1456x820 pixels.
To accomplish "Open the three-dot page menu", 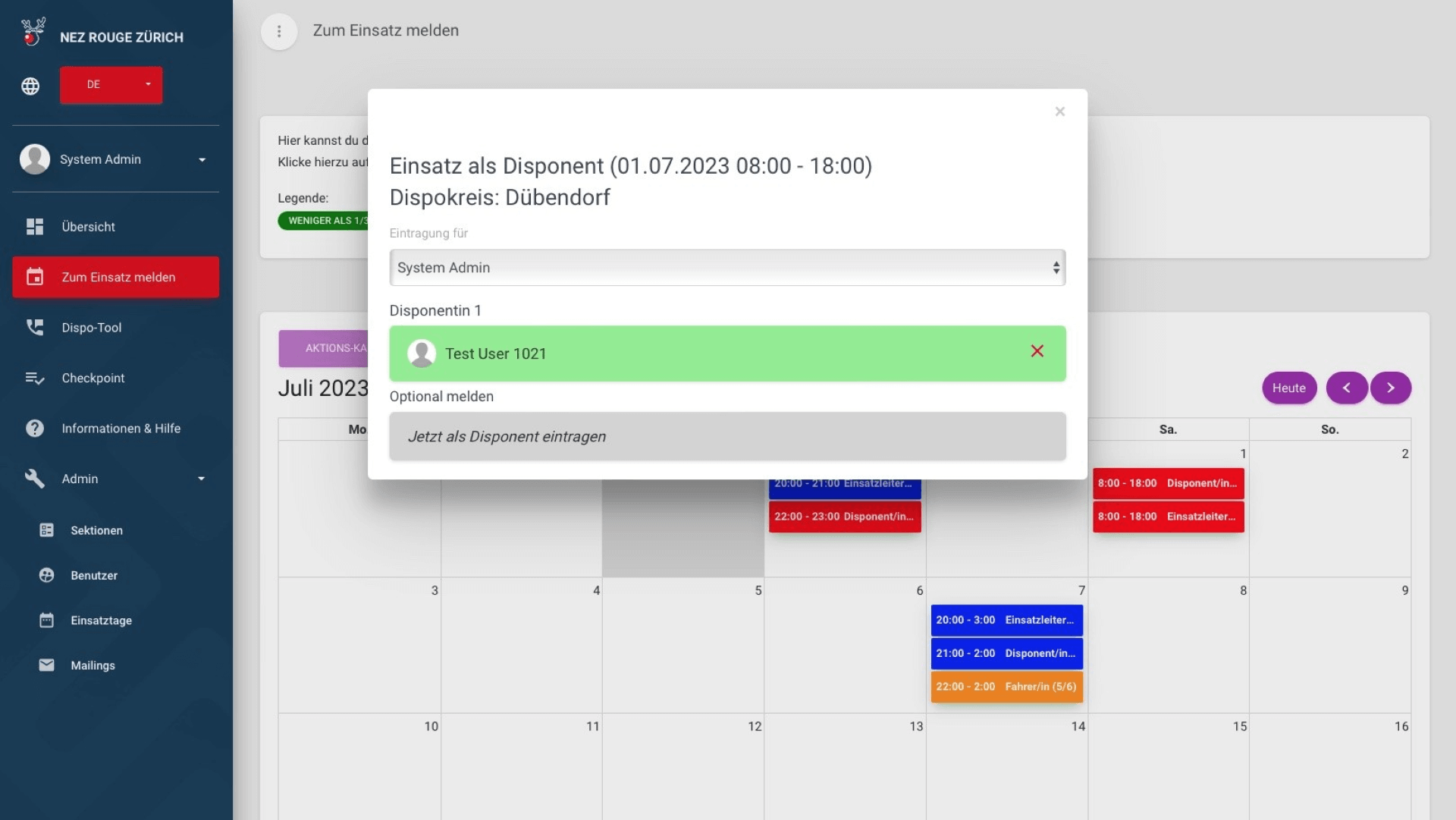I will pyautogui.click(x=279, y=31).
